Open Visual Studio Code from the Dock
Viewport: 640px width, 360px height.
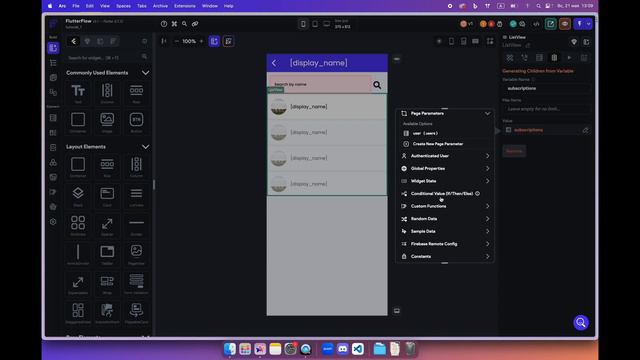tap(358, 349)
